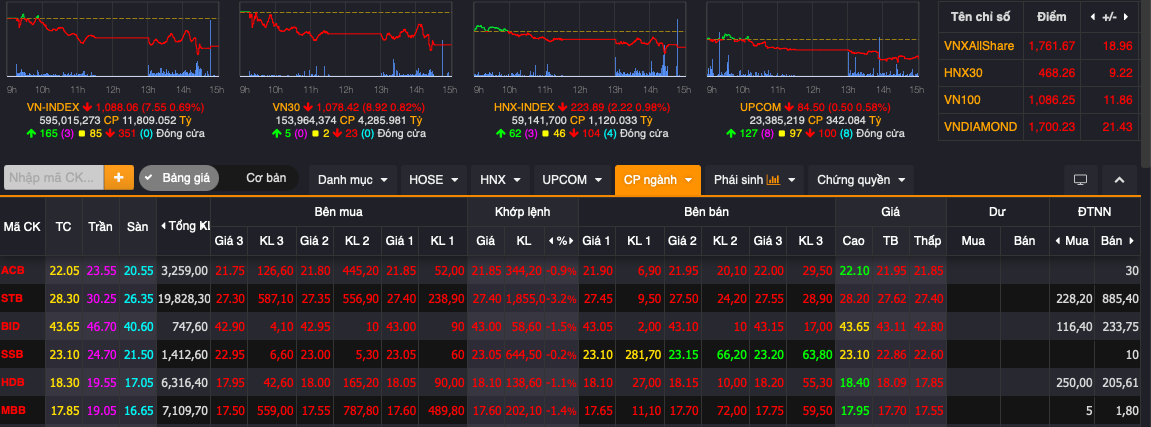This screenshot has height=427, width=1151.
Task: Click the Bên bán header group
Action: point(707,212)
